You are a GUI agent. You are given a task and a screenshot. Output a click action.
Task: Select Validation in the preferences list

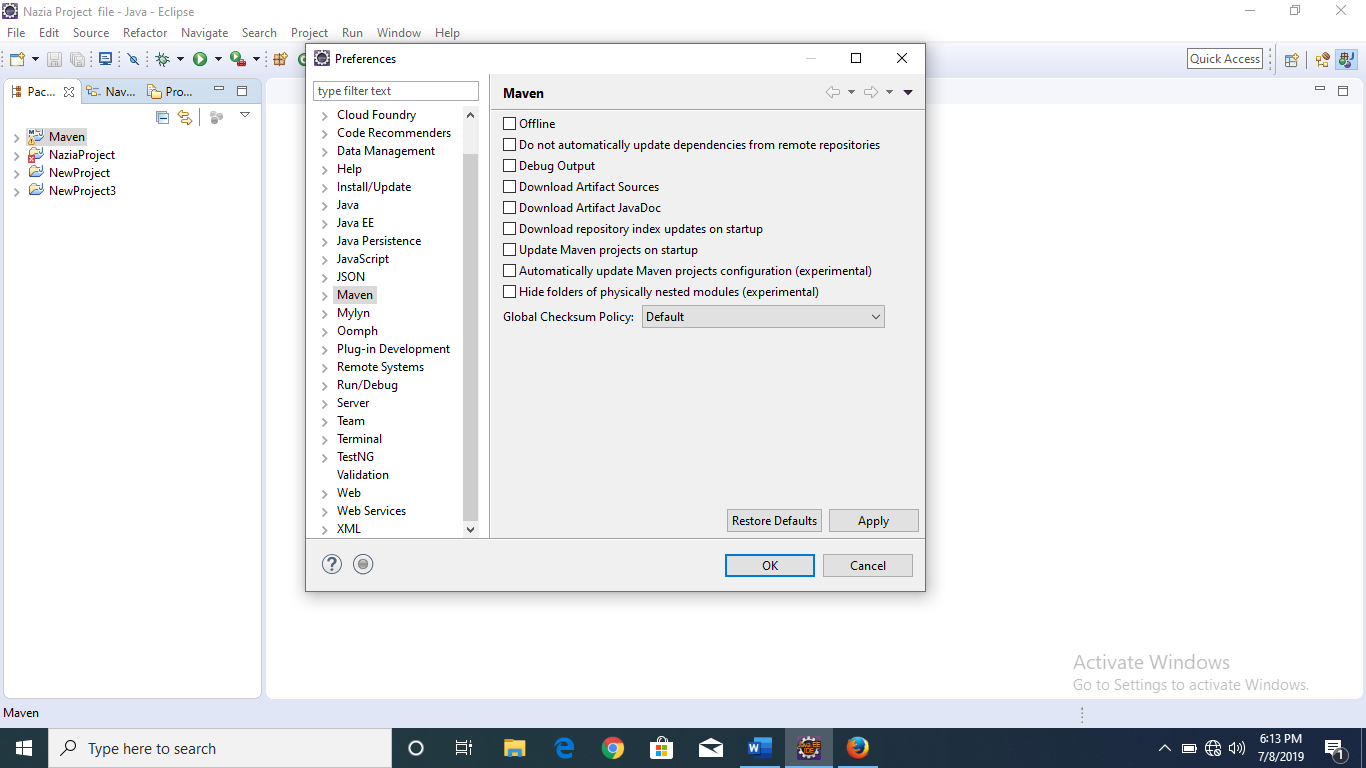point(363,475)
